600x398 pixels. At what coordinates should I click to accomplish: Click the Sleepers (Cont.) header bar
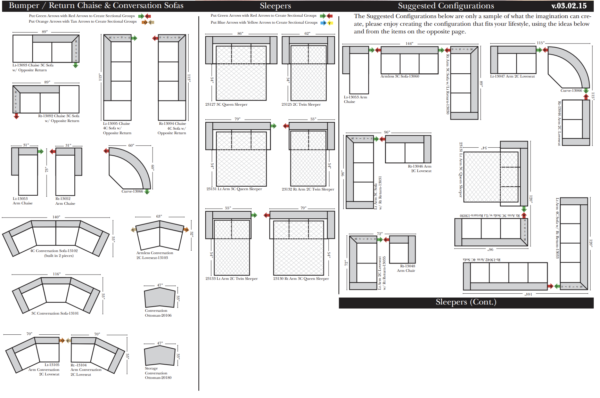click(466, 302)
